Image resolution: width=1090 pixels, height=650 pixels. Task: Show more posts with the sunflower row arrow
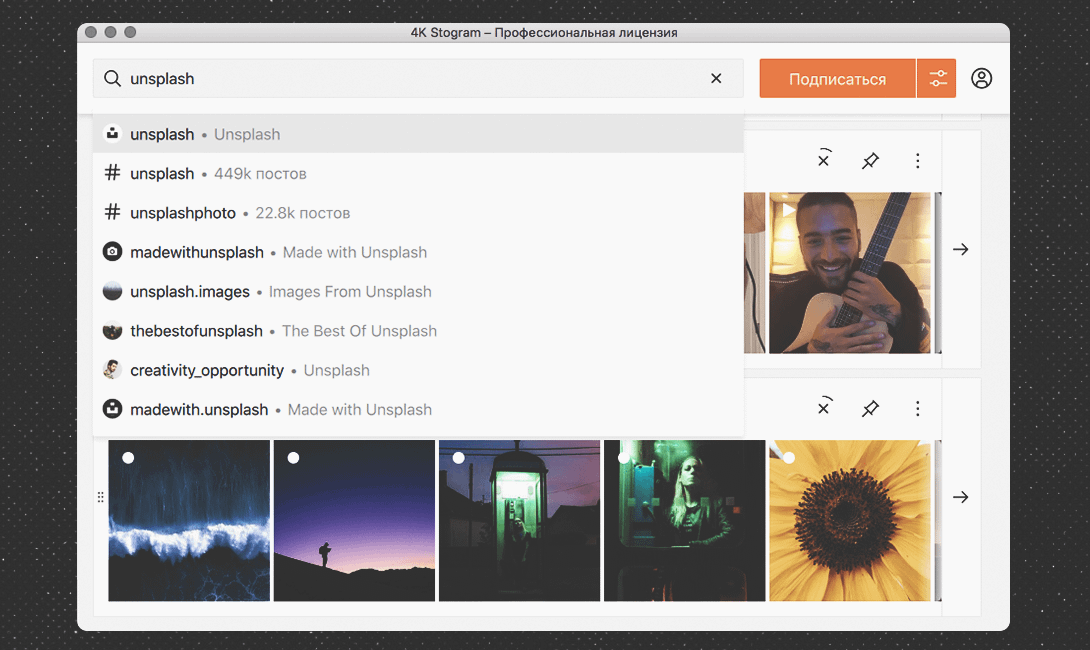(x=961, y=496)
